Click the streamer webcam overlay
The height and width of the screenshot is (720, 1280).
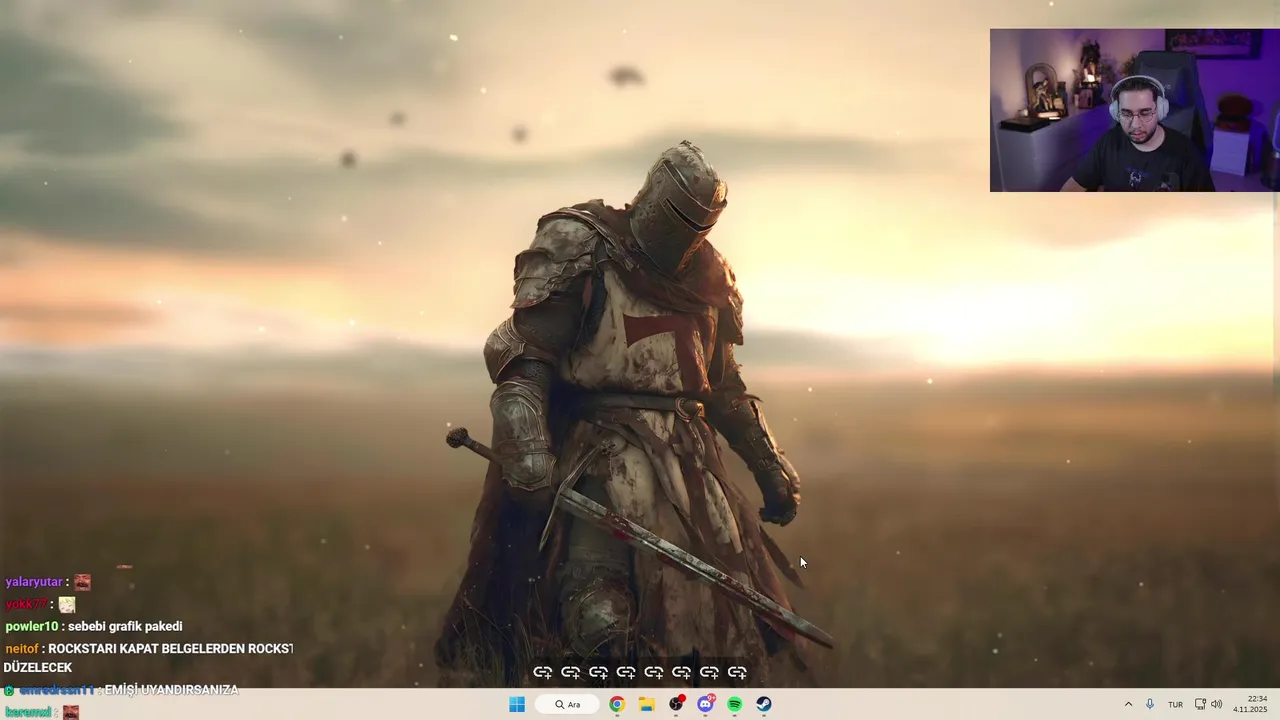click(1135, 110)
